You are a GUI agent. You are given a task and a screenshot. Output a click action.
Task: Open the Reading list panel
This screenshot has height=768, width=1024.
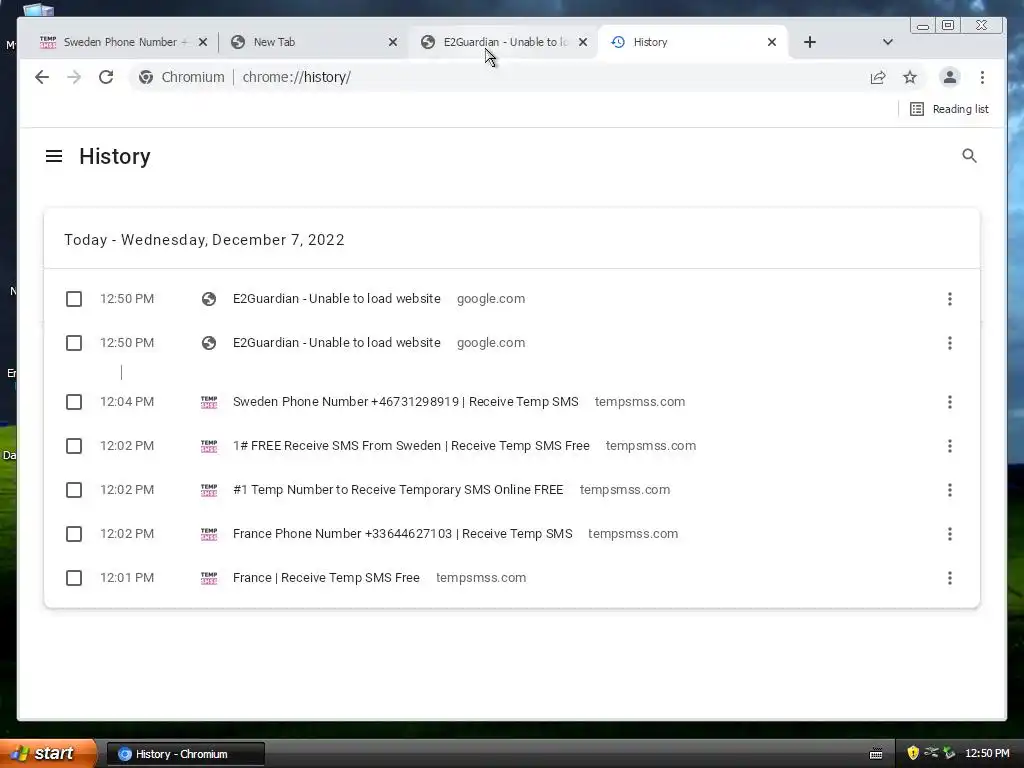[949, 109]
